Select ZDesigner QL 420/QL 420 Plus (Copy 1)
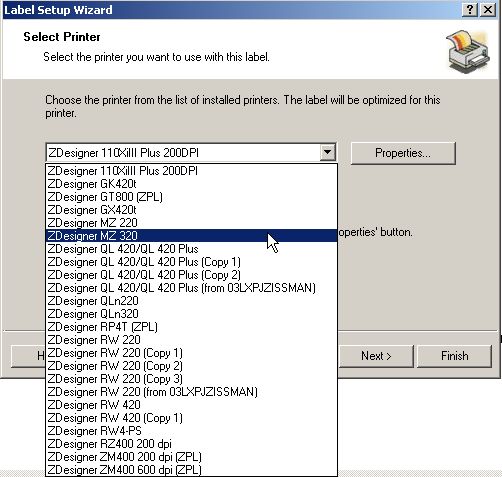The width and height of the screenshot is (502, 477). pyautogui.click(x=191, y=262)
